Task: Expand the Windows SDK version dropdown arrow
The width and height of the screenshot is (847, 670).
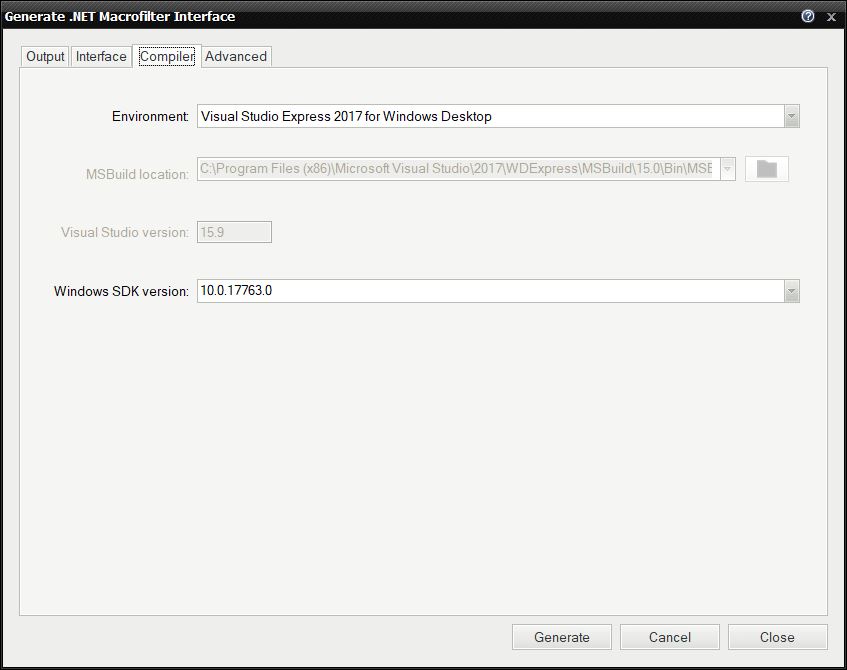Action: point(791,291)
